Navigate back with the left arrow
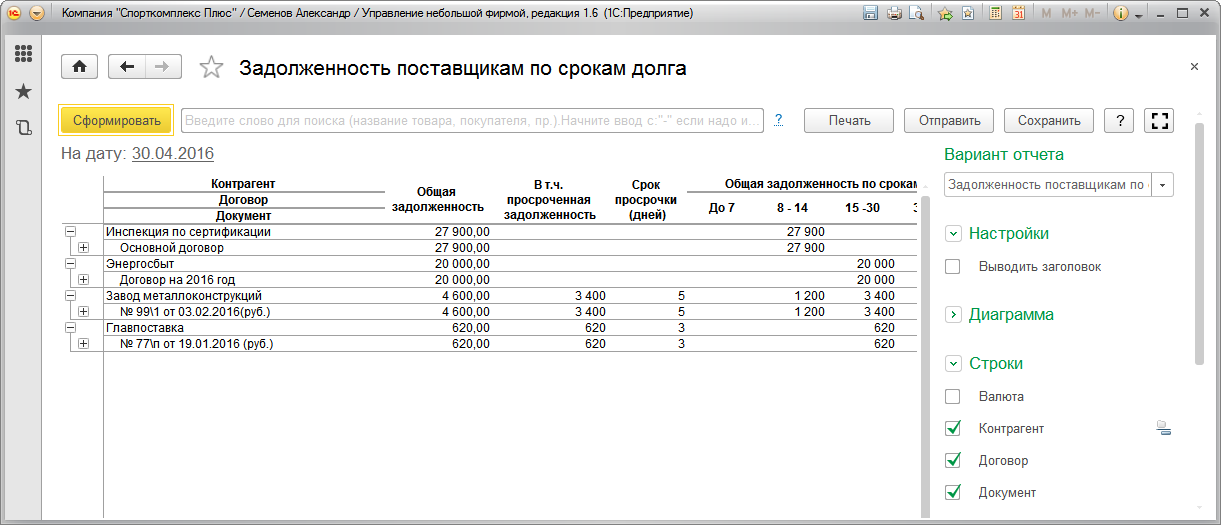 pos(127,67)
